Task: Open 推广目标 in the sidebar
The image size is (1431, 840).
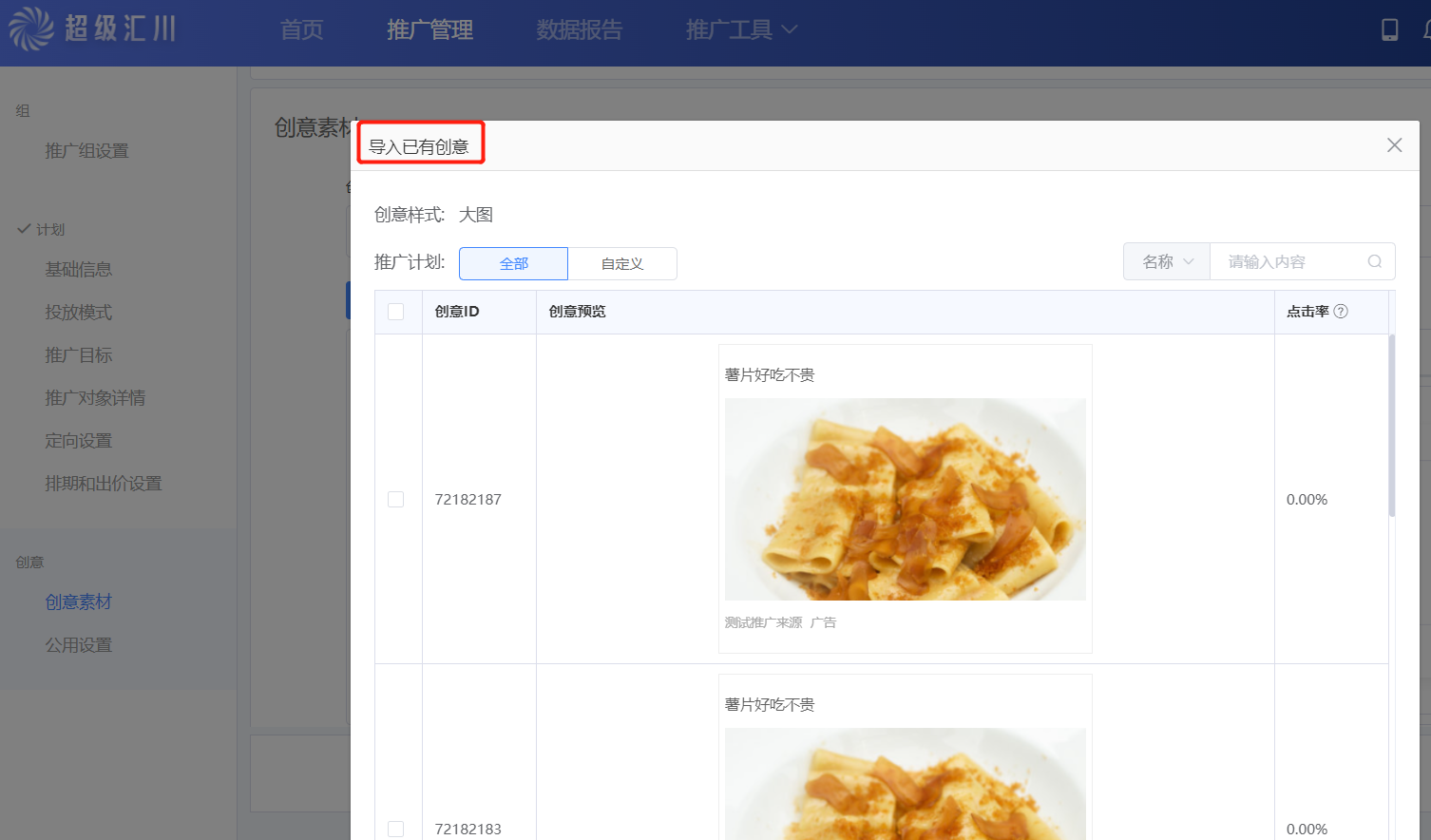Action: [x=79, y=355]
